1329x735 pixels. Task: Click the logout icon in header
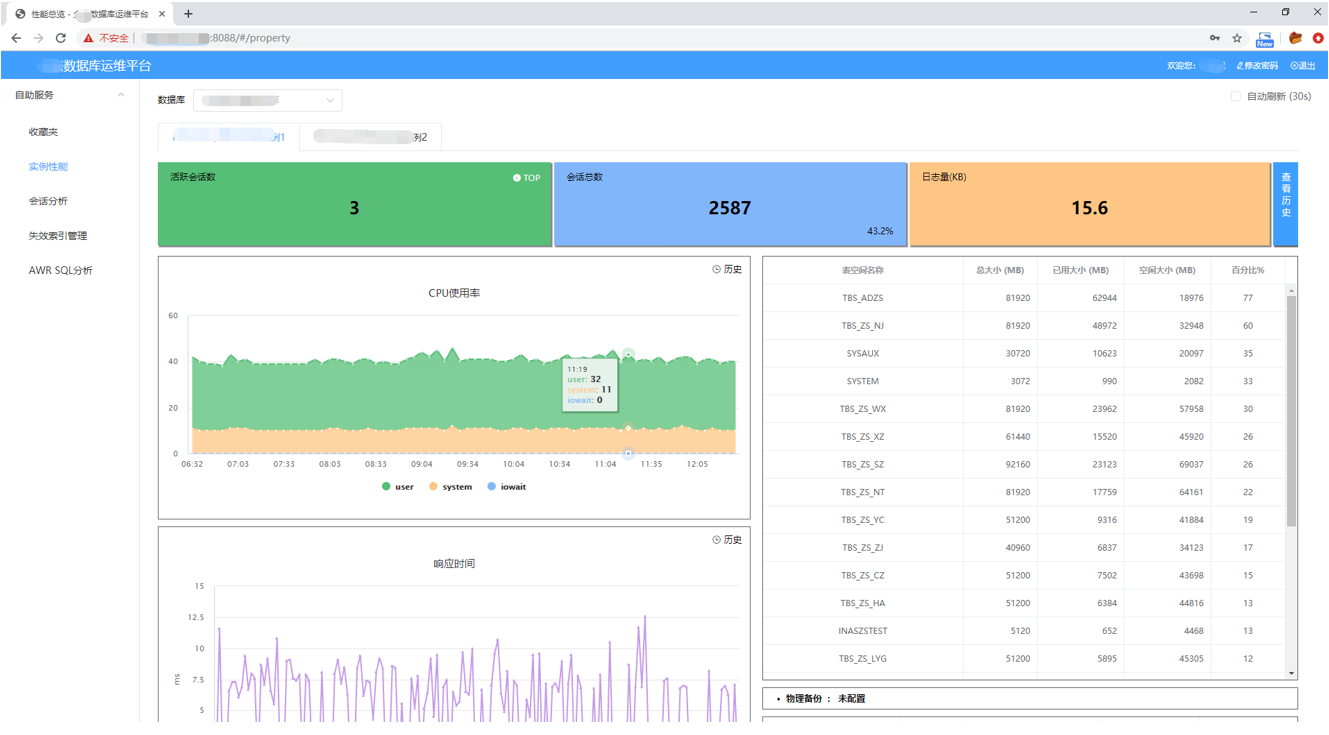tap(1294, 66)
